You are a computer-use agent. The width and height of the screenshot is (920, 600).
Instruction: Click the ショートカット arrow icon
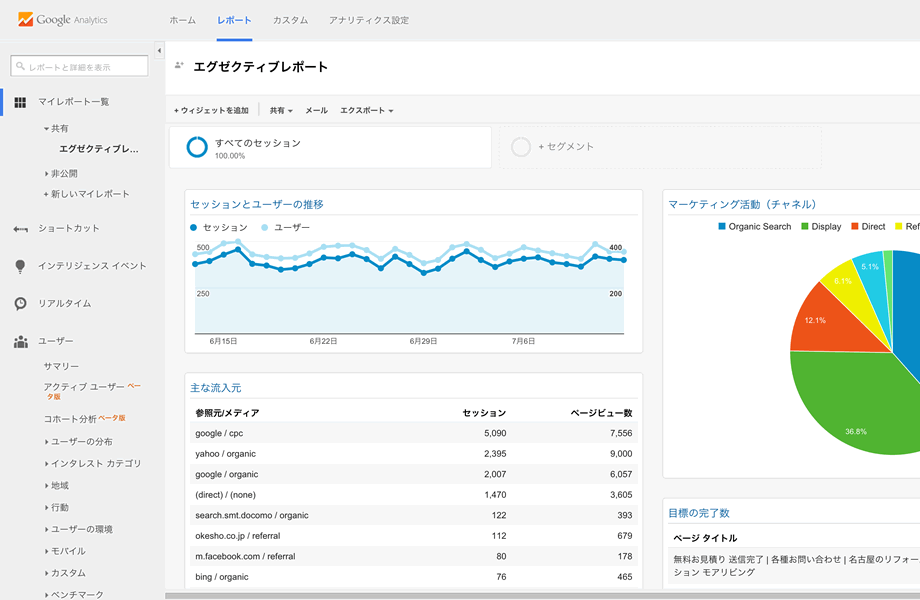pos(21,228)
